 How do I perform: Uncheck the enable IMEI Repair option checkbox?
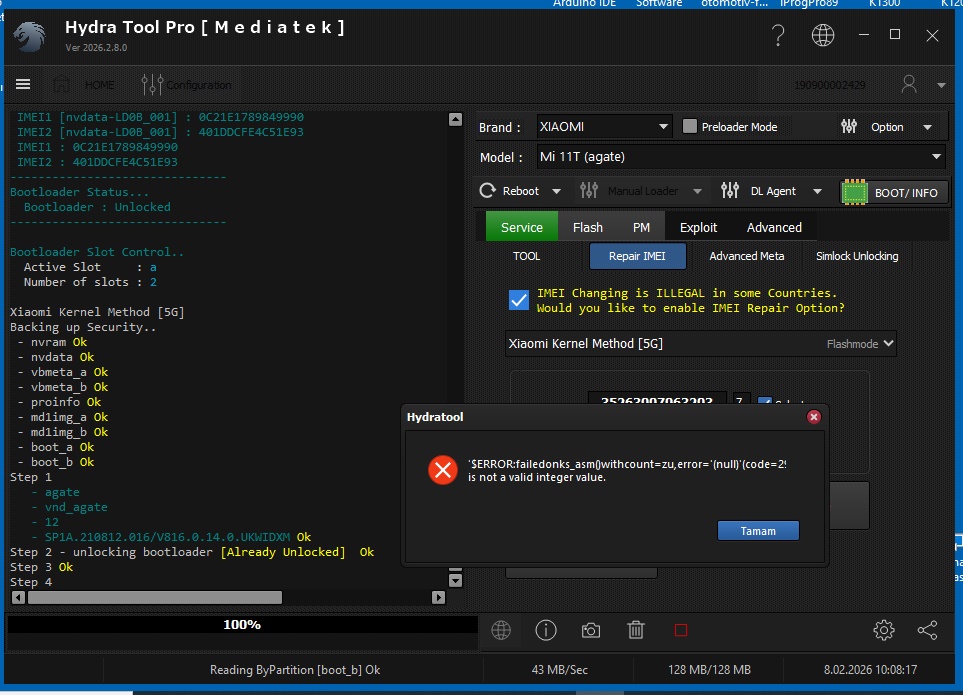(519, 300)
